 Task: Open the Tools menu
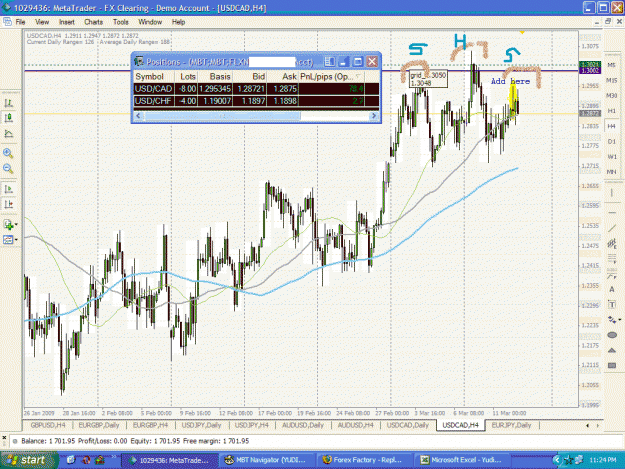pyautogui.click(x=120, y=22)
